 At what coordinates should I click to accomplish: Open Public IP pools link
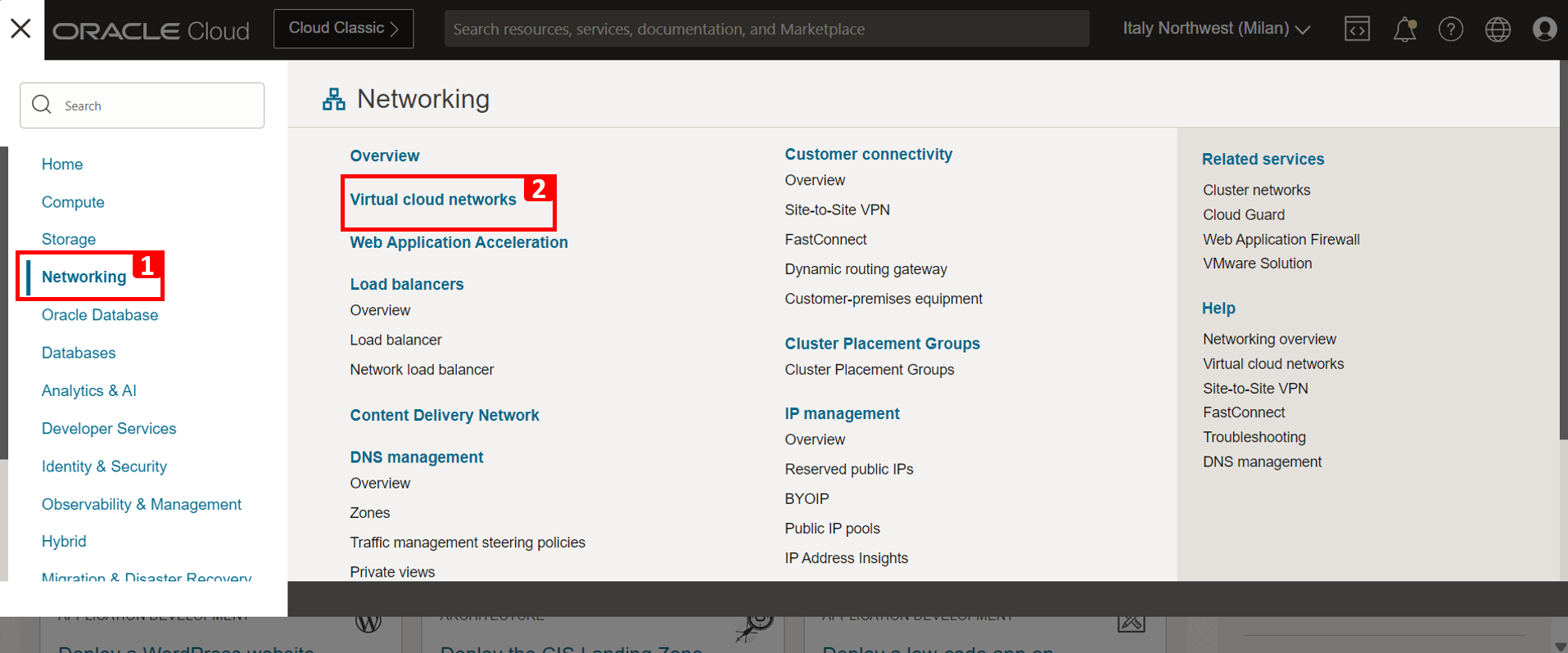tap(832, 529)
